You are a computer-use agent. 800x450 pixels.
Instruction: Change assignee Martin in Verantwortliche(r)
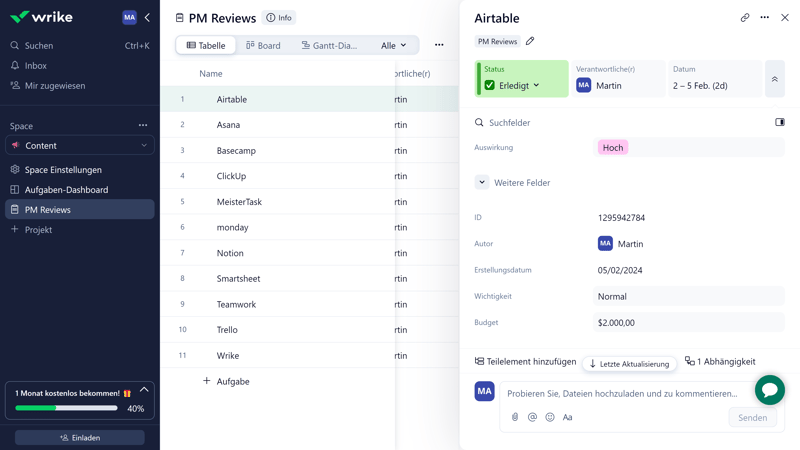pyautogui.click(x=618, y=79)
